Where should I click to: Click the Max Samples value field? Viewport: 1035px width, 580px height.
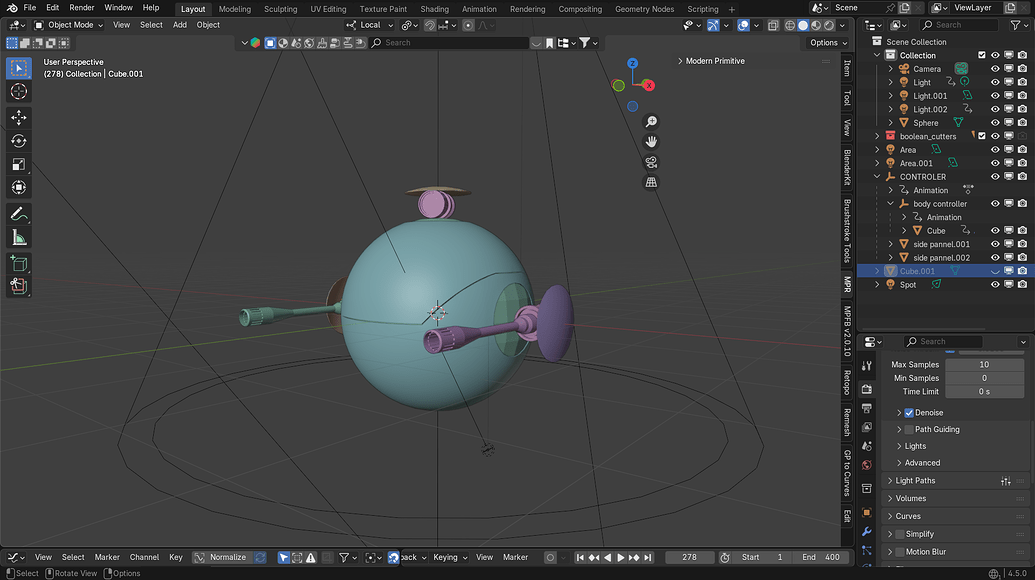pyautogui.click(x=984, y=365)
